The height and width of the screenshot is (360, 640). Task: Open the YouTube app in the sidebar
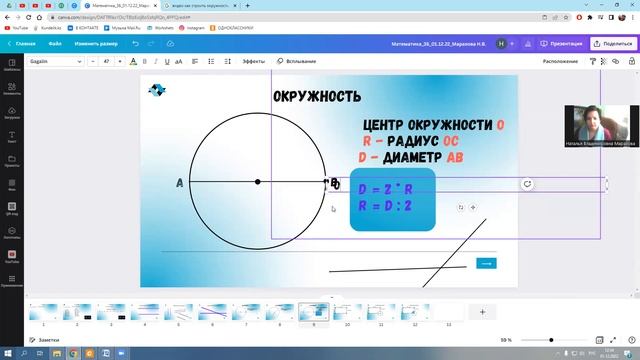(12, 256)
